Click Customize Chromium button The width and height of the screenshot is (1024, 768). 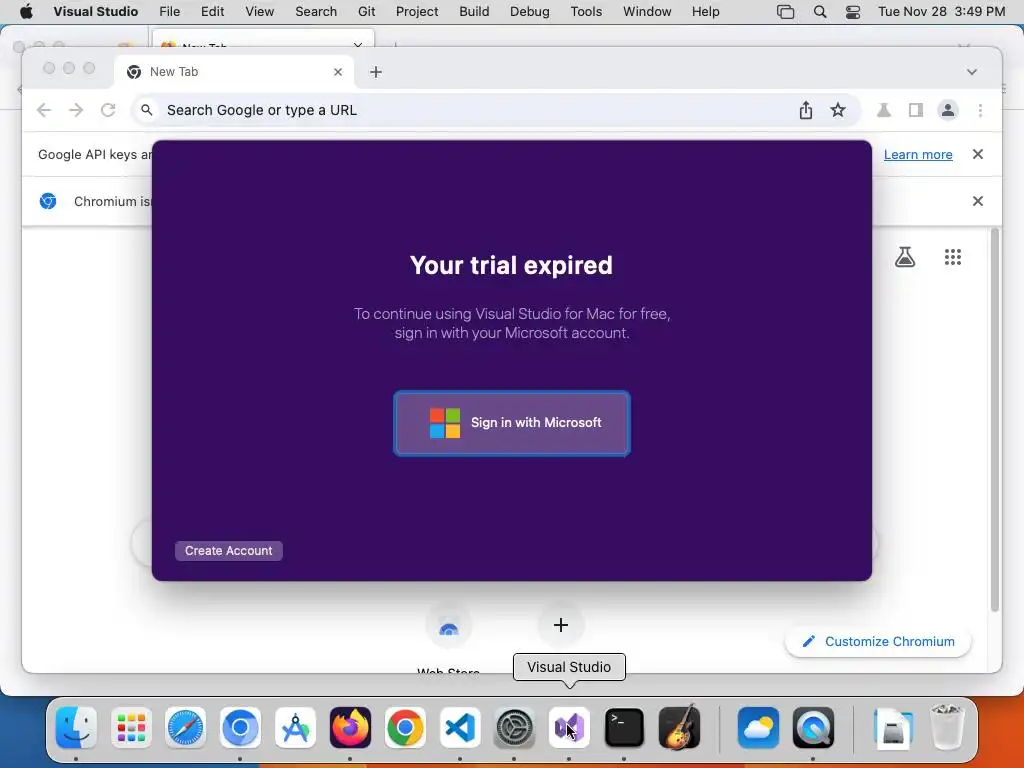click(x=878, y=641)
